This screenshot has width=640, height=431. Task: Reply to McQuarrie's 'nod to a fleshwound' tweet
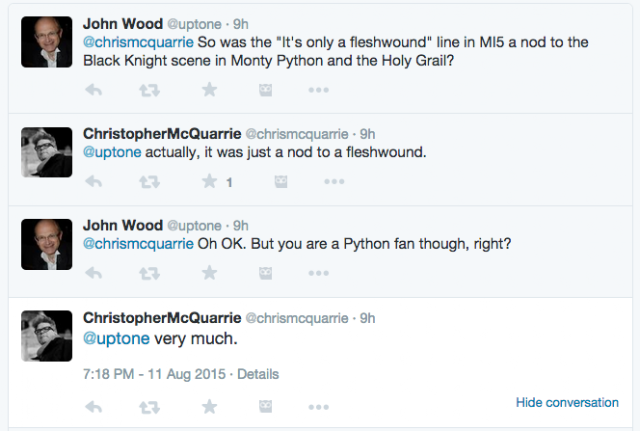(x=93, y=181)
